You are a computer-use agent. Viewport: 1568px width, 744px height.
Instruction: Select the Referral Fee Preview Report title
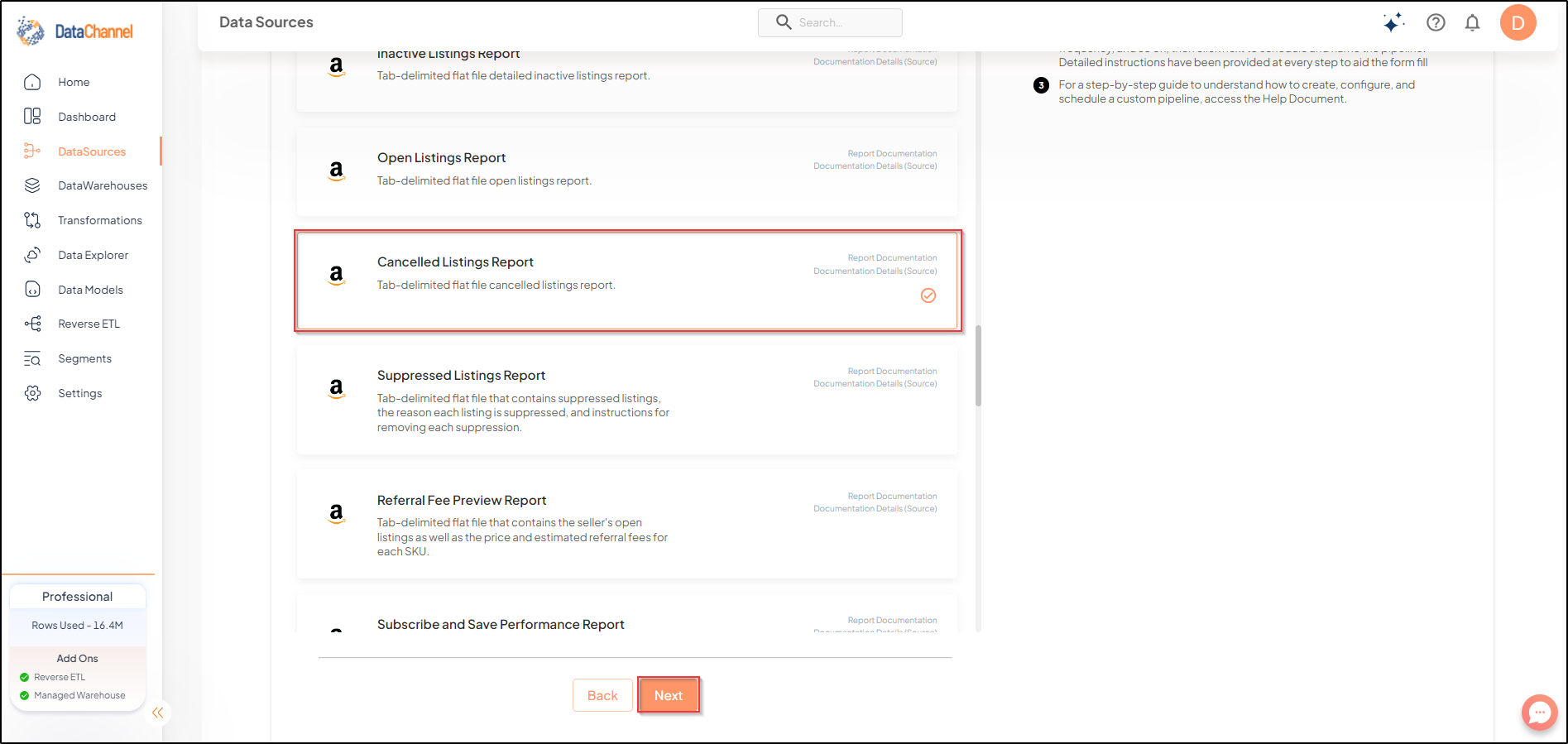coord(462,501)
